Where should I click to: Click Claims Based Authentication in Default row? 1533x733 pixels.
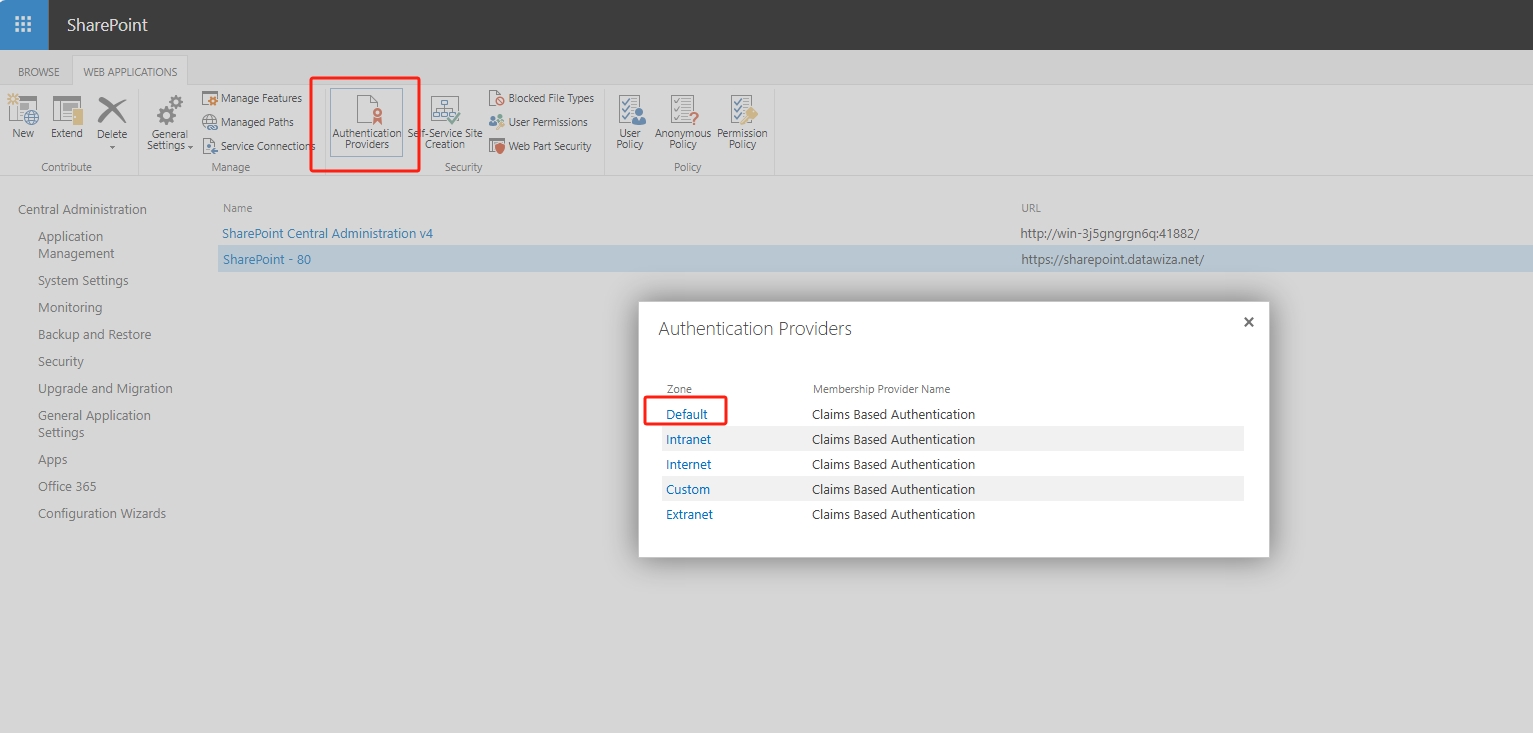point(893,414)
